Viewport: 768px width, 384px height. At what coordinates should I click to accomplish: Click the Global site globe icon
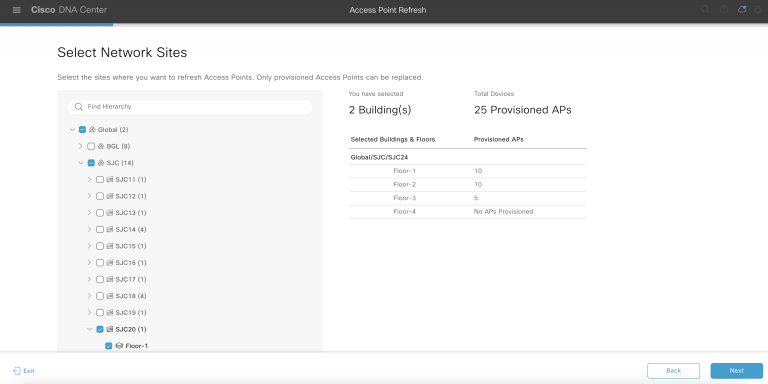tap(93, 130)
